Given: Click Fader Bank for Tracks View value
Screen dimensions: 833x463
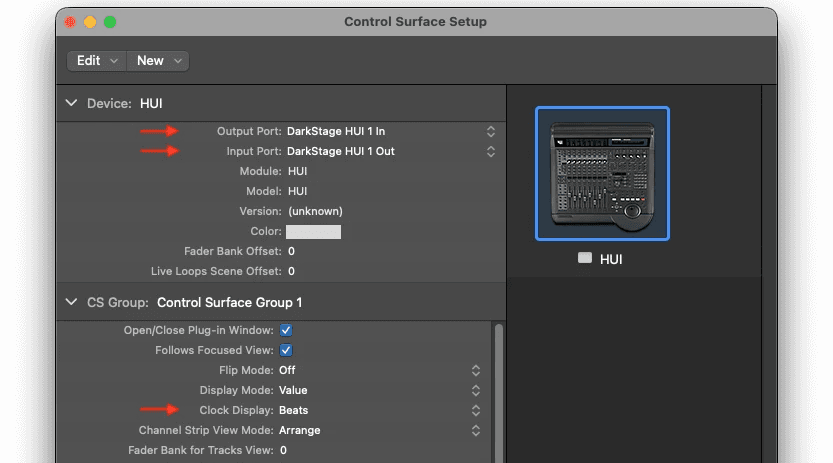Looking at the screenshot, I should point(283,450).
